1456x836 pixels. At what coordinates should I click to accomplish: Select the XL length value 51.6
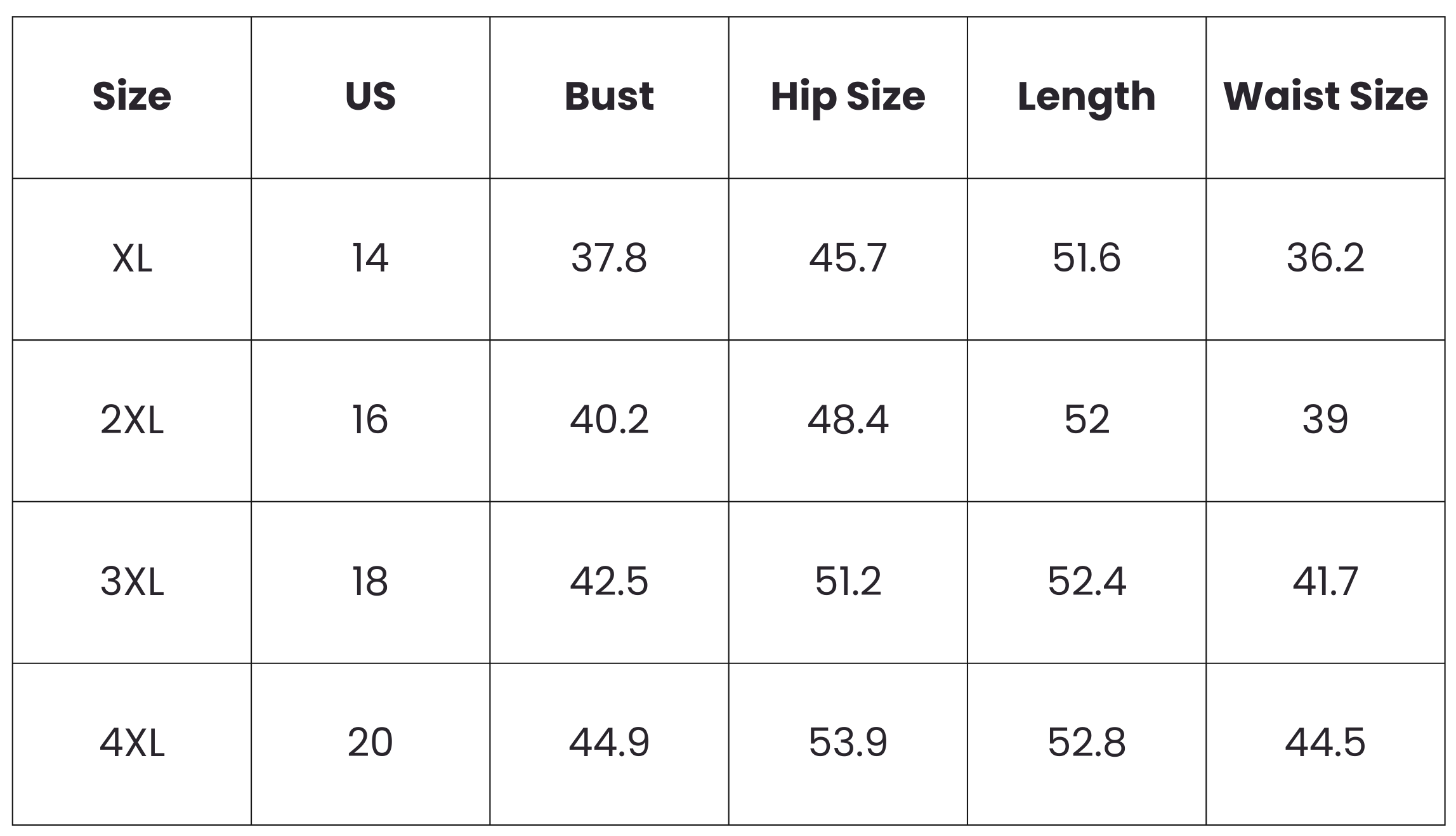pos(1086,259)
